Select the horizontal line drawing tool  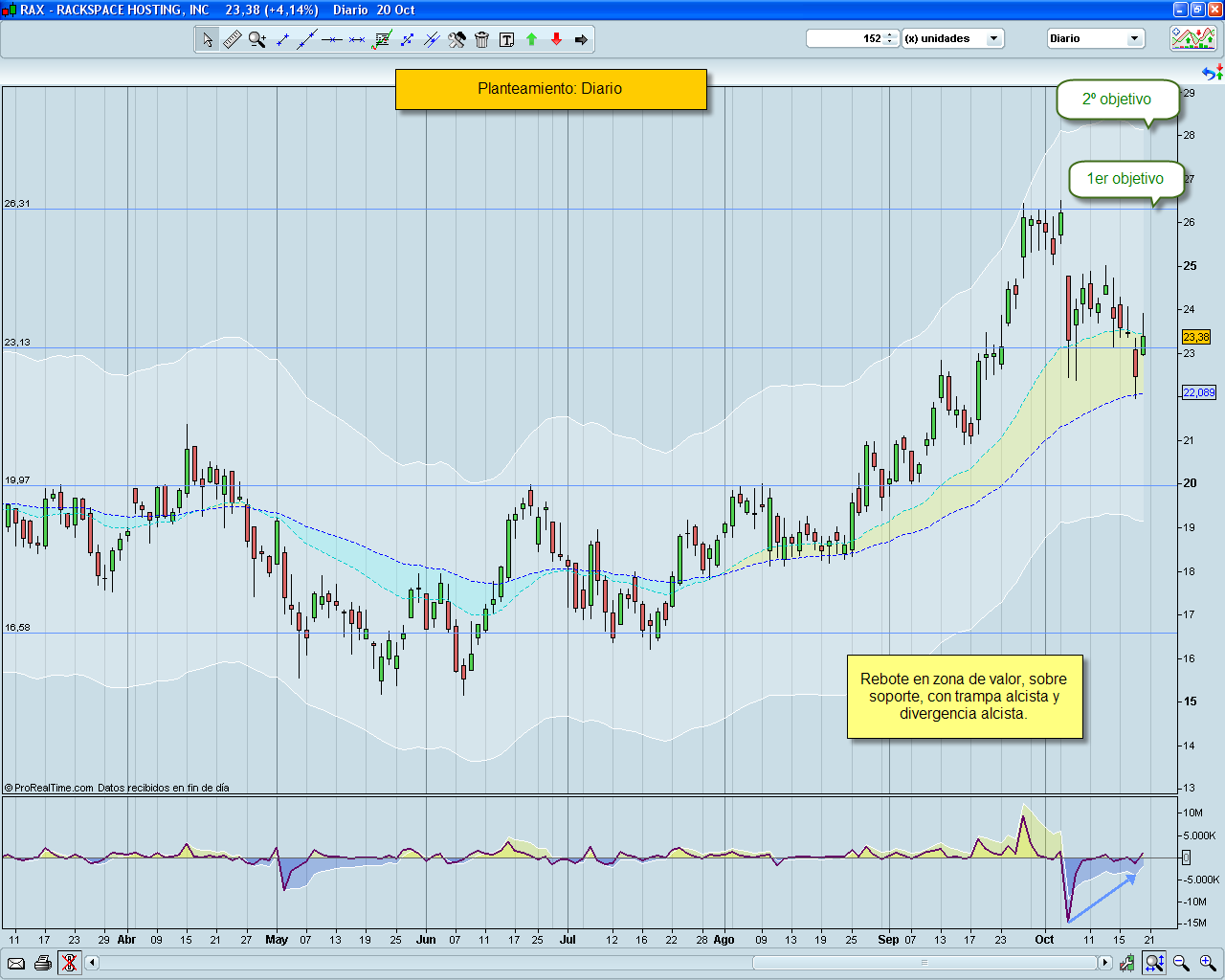pos(332,39)
